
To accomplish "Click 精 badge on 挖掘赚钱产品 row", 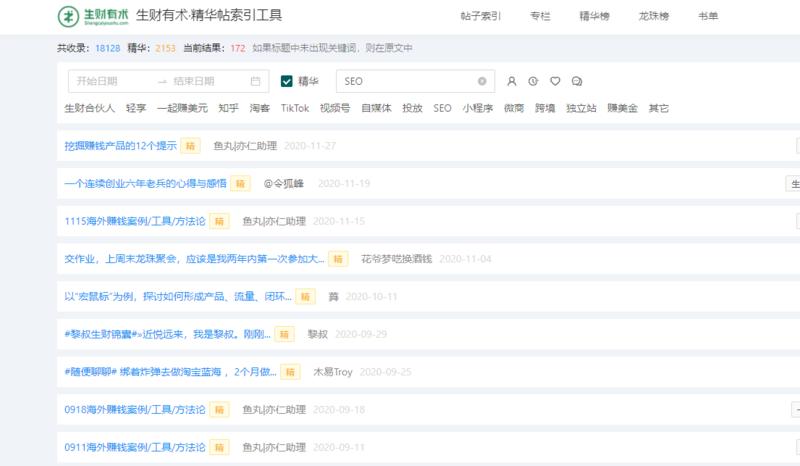I will (x=190, y=146).
